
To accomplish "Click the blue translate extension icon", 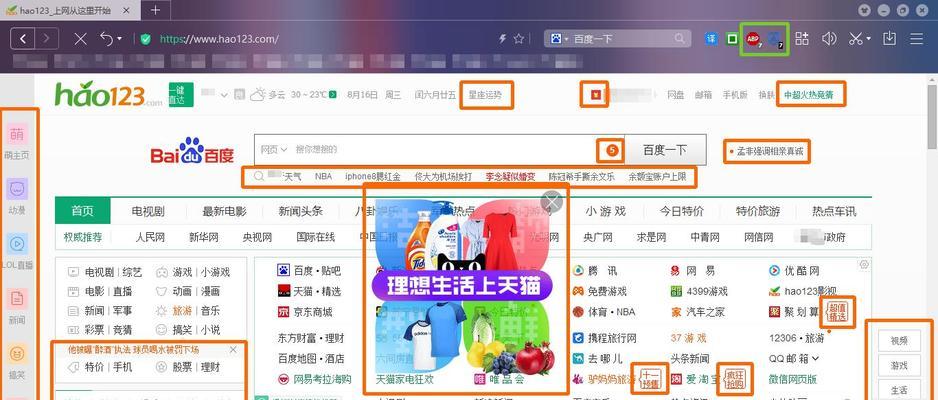I will coord(711,39).
